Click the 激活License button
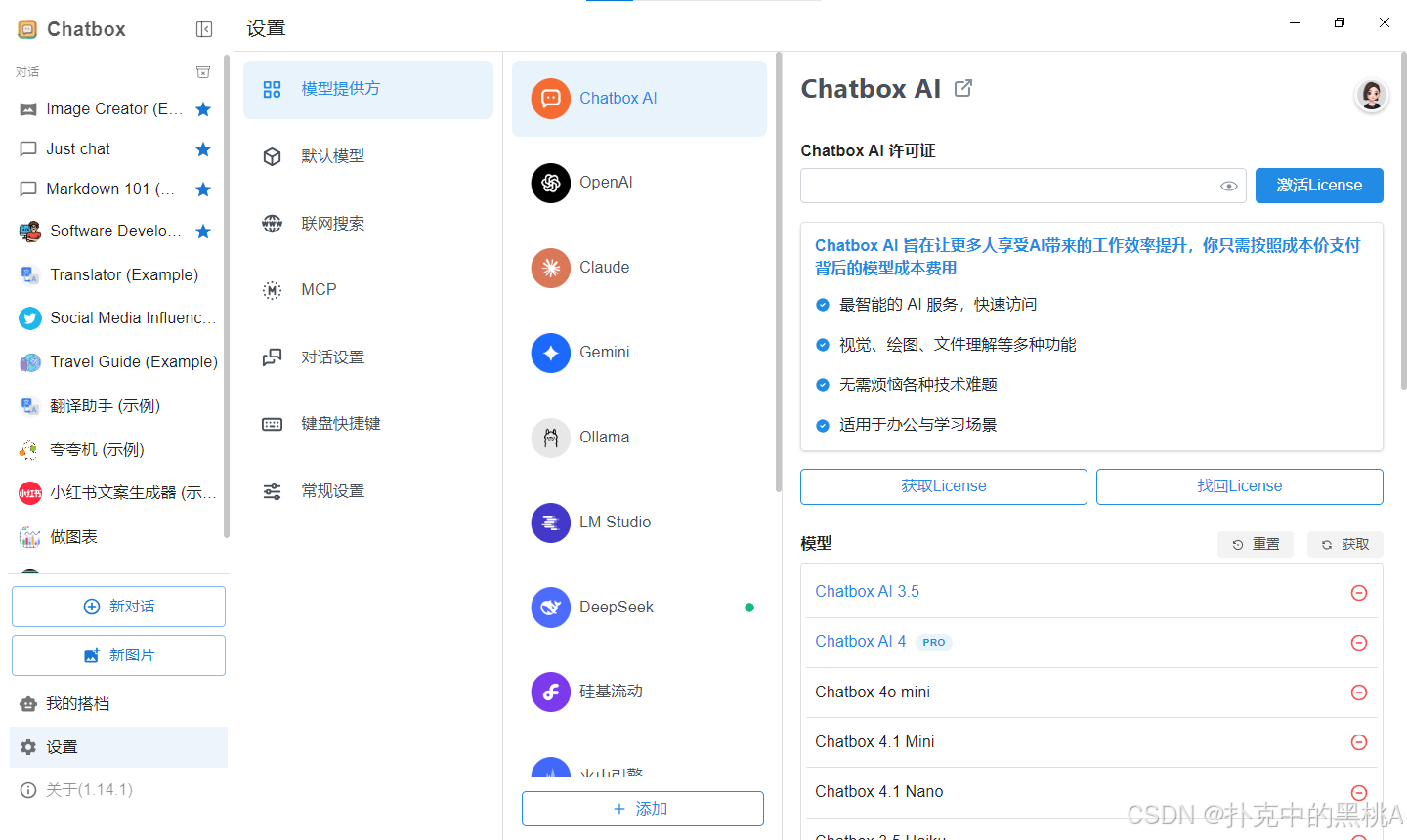The height and width of the screenshot is (840, 1407). coord(1319,186)
